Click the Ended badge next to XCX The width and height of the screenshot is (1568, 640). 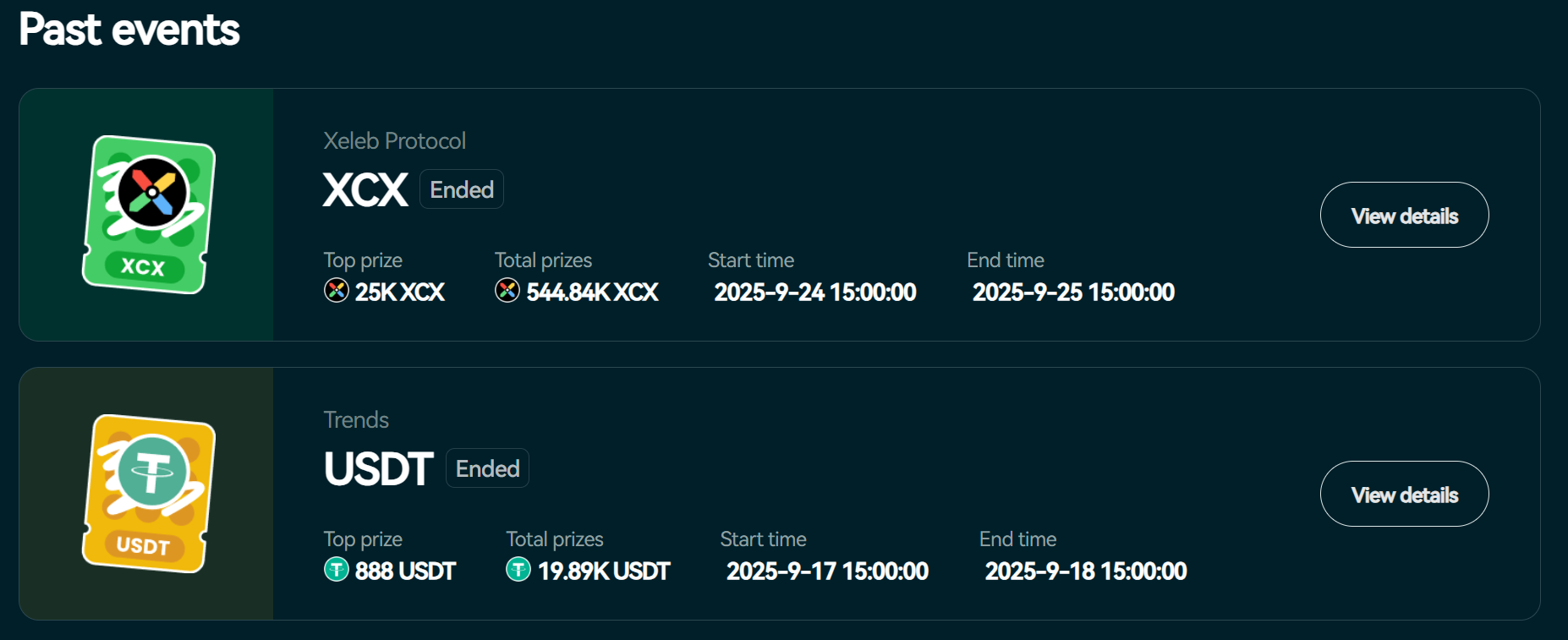click(462, 189)
